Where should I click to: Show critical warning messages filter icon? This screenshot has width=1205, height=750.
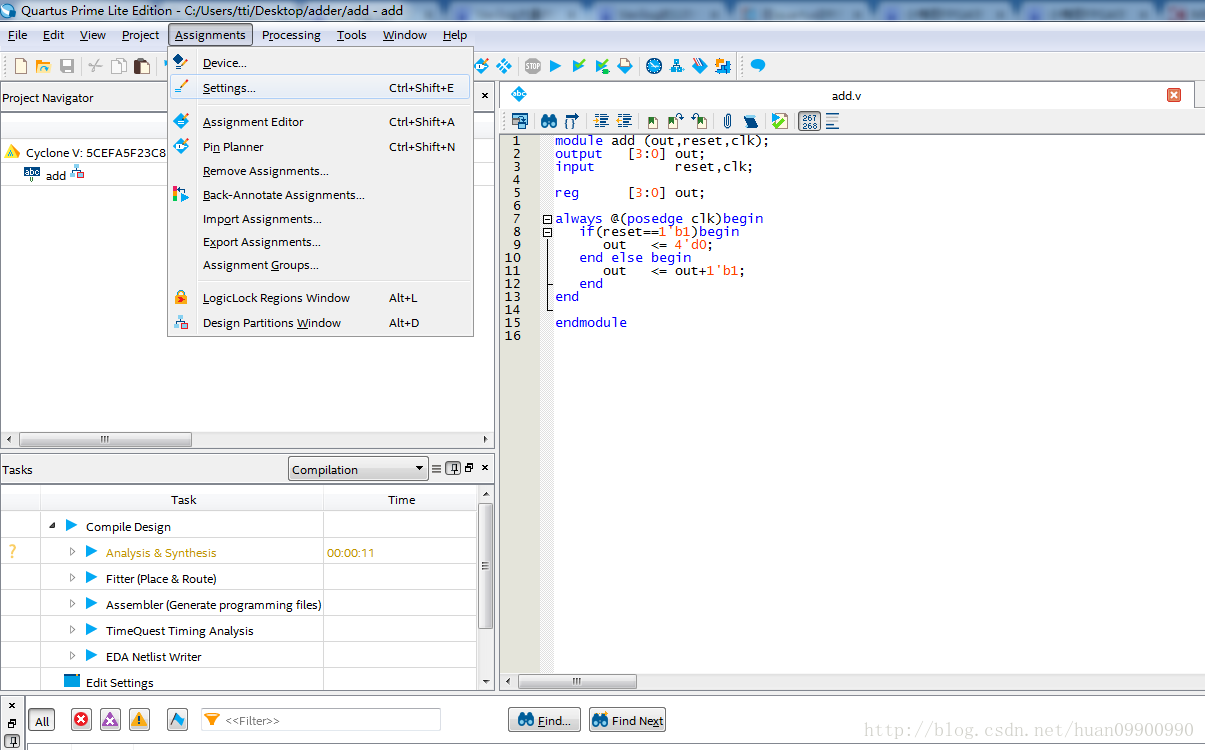110,720
